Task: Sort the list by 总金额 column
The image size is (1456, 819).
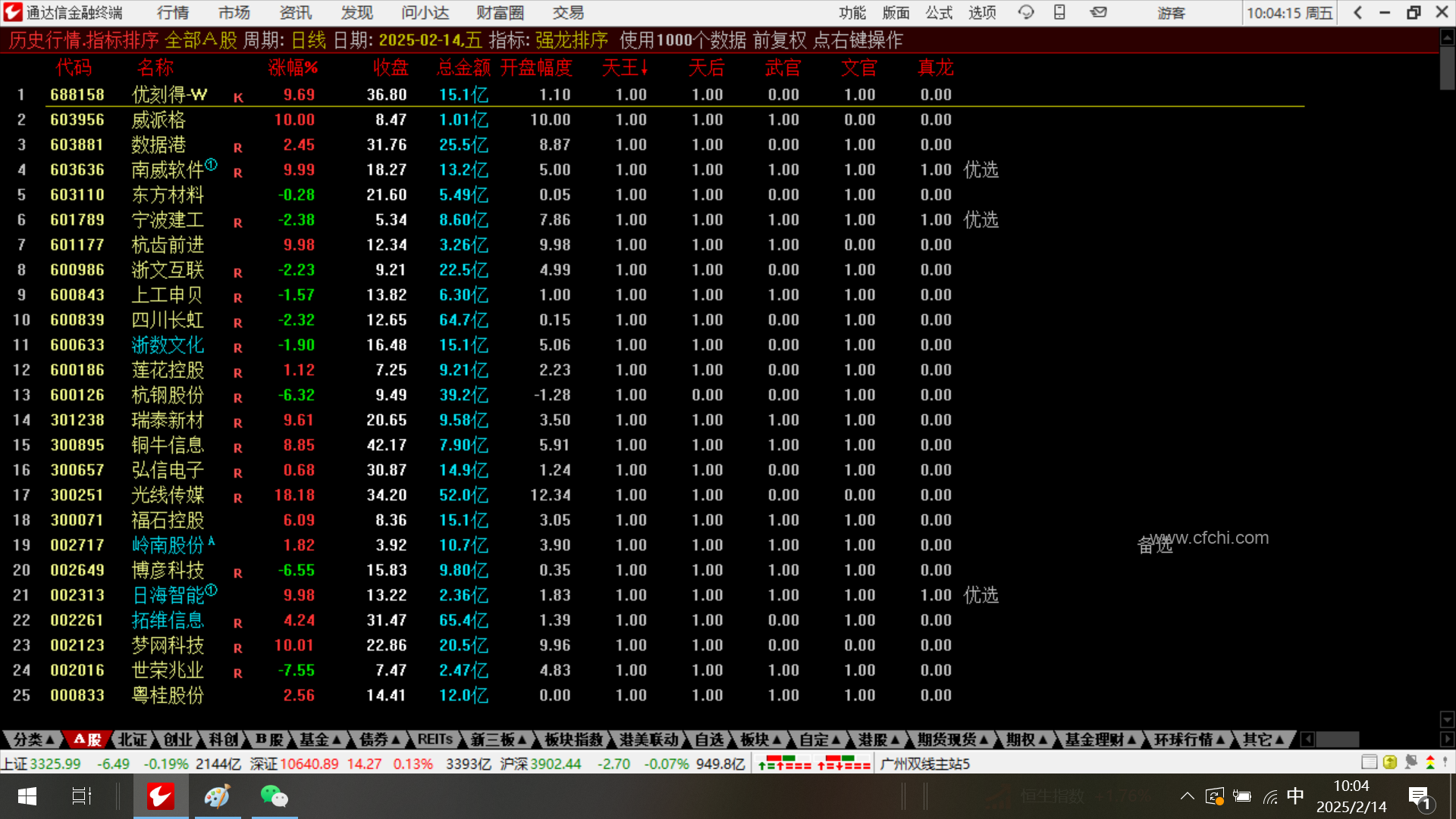Action: 463,68
